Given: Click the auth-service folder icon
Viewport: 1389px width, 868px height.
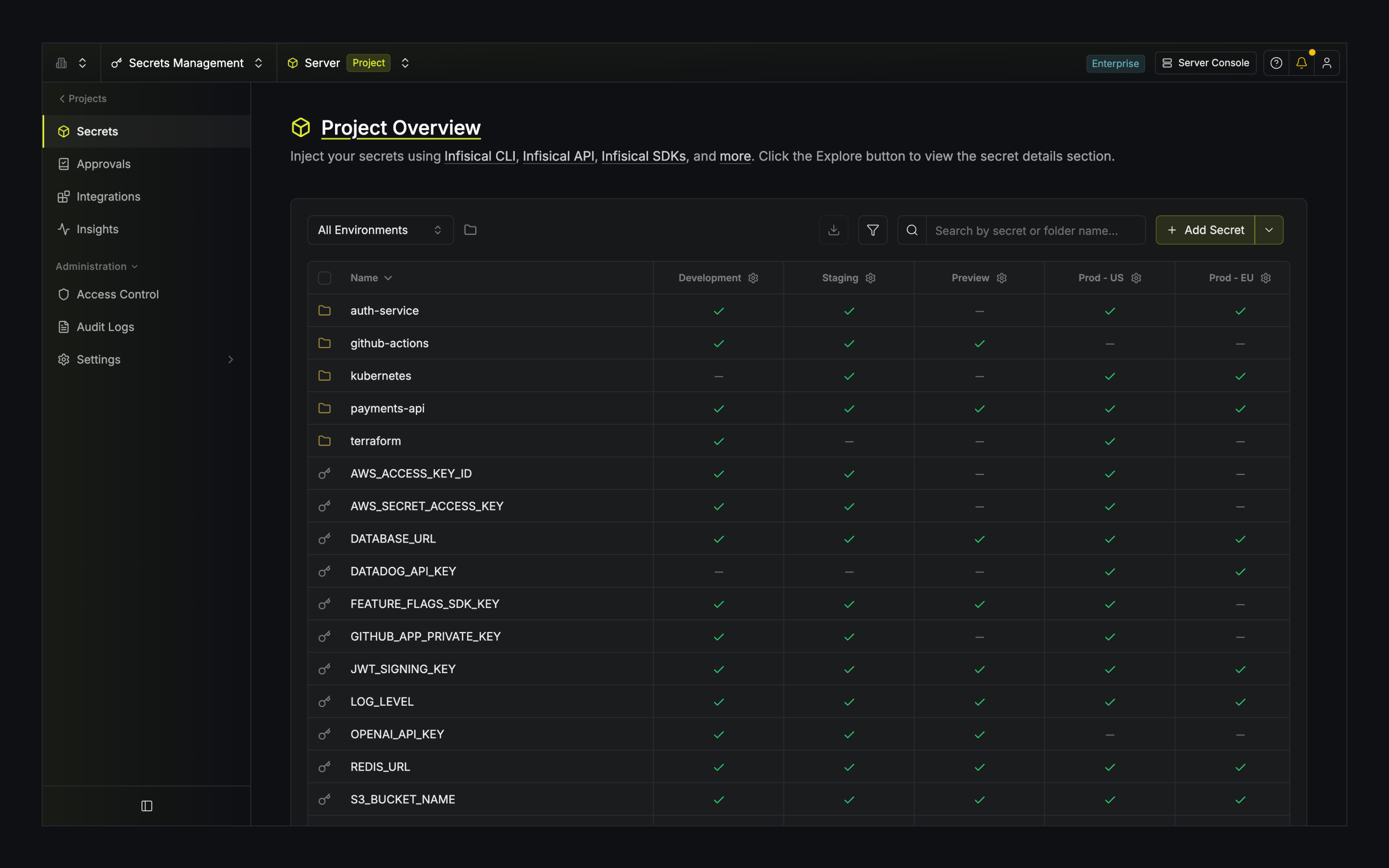Looking at the screenshot, I should [x=324, y=311].
